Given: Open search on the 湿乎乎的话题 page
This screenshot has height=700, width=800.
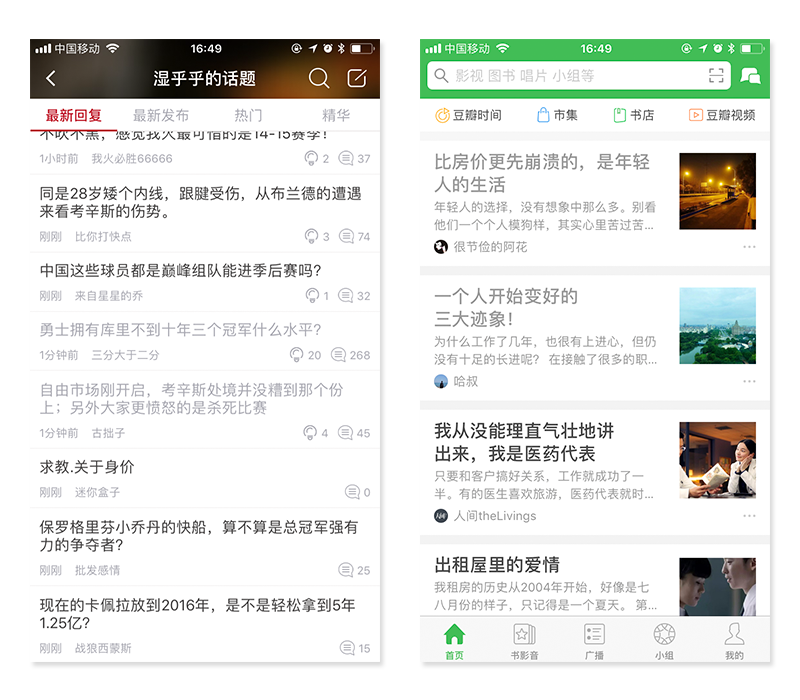Looking at the screenshot, I should [319, 78].
